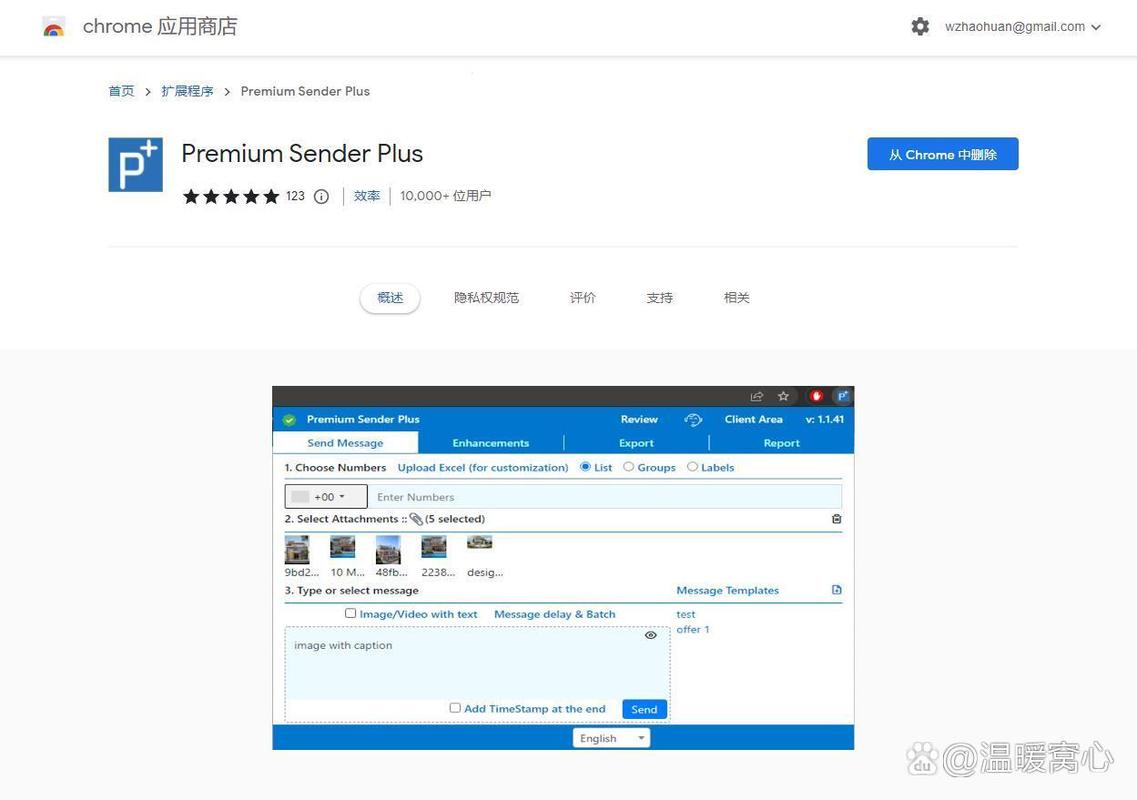
Task: Click the trash icon to clear attachments
Action: (x=837, y=519)
